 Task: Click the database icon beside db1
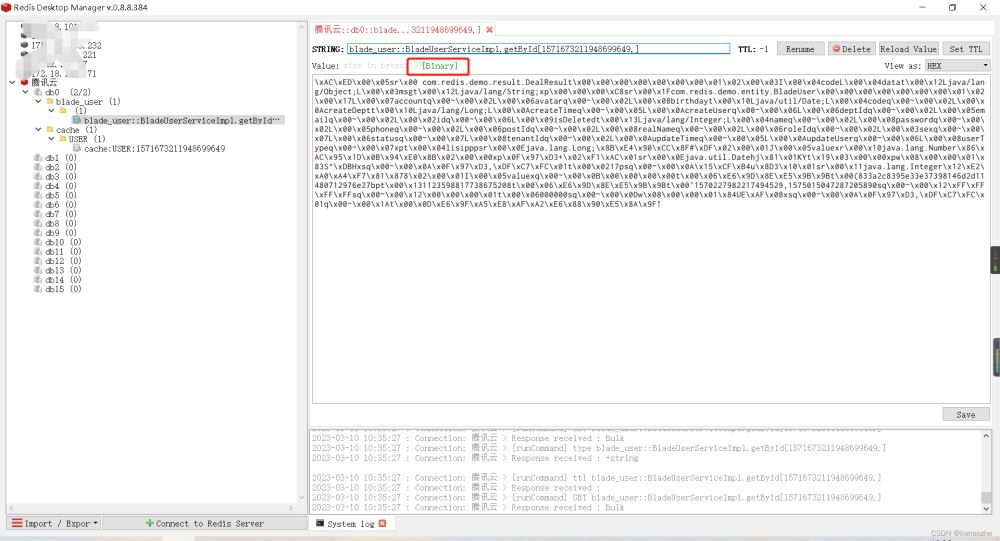38,158
